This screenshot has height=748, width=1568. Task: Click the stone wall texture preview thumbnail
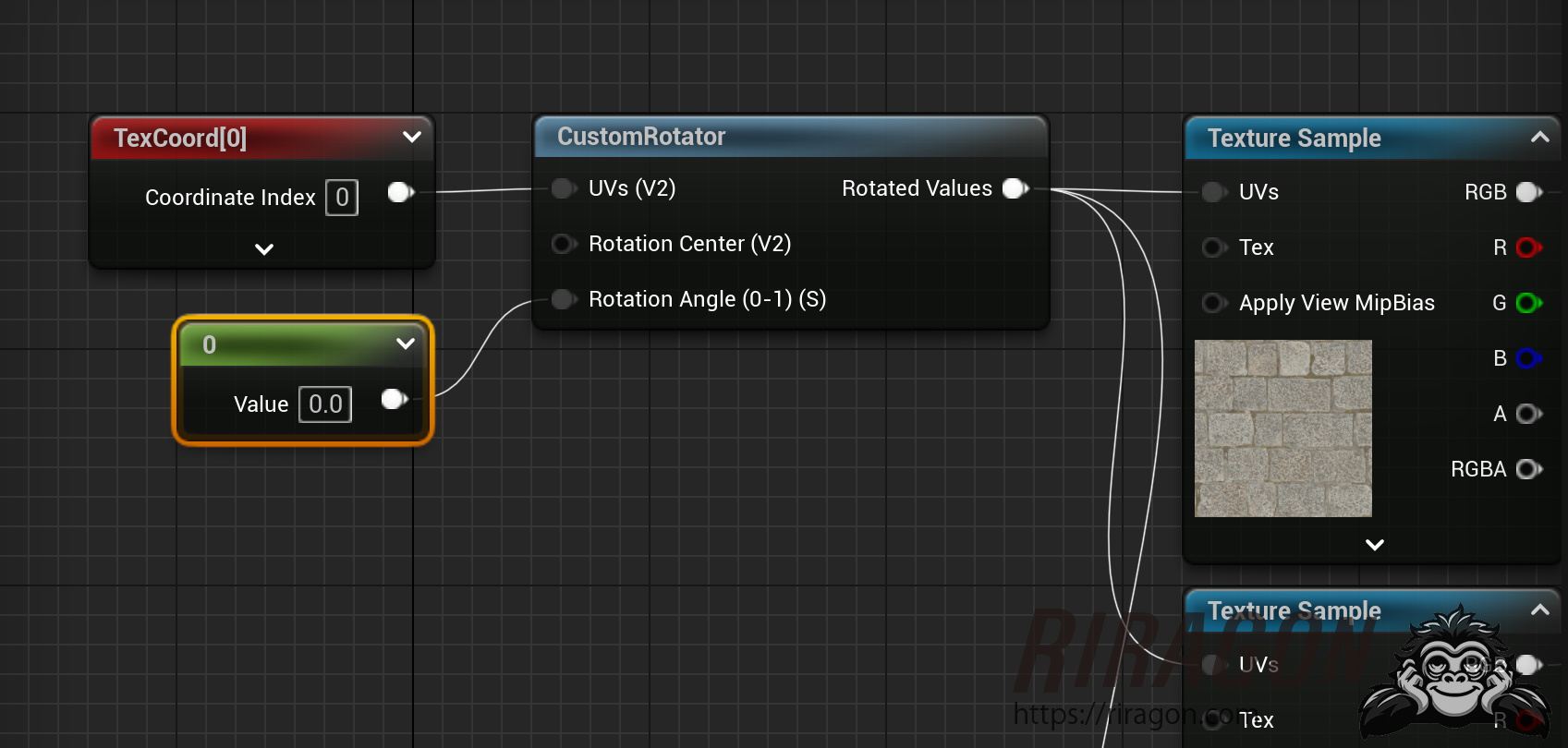pyautogui.click(x=1282, y=428)
